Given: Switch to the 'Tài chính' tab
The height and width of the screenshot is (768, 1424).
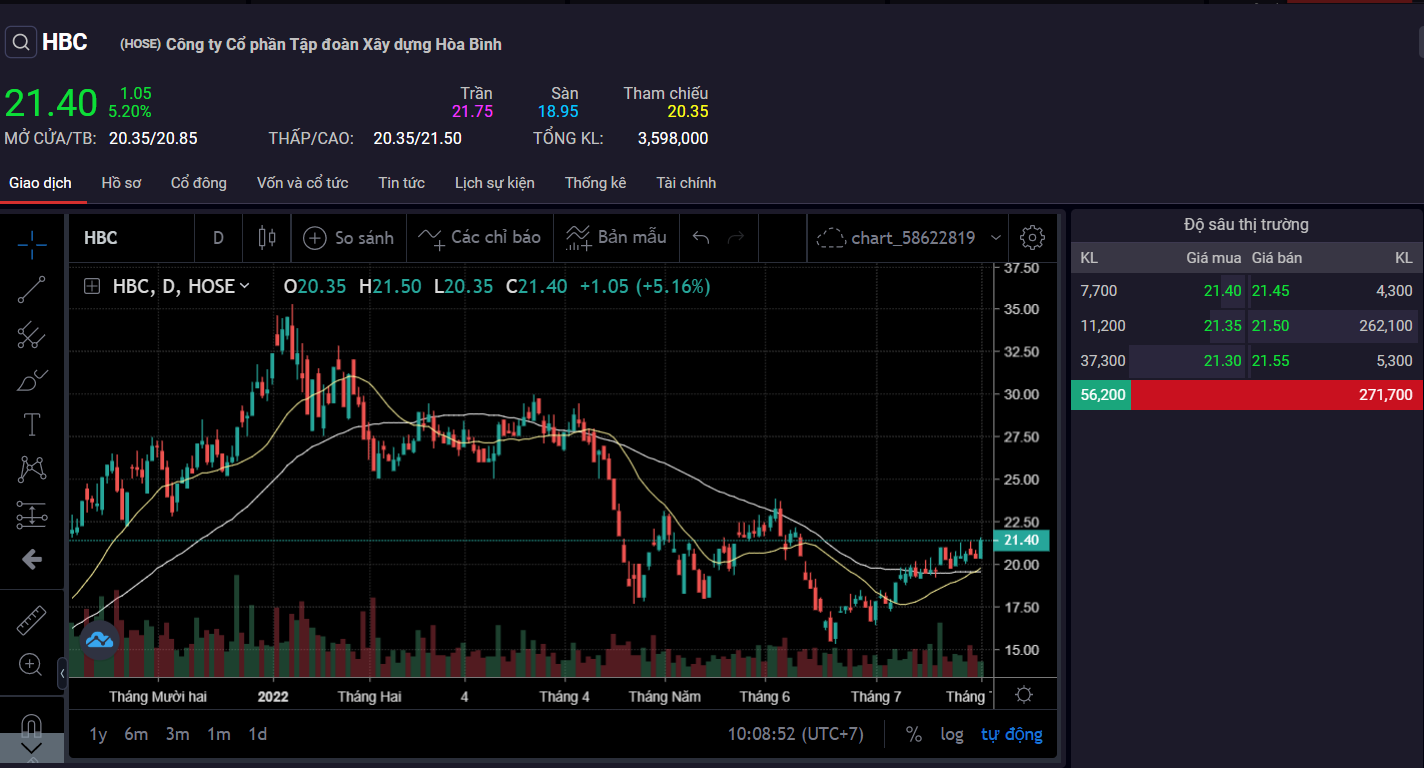Looking at the screenshot, I should (x=686, y=183).
